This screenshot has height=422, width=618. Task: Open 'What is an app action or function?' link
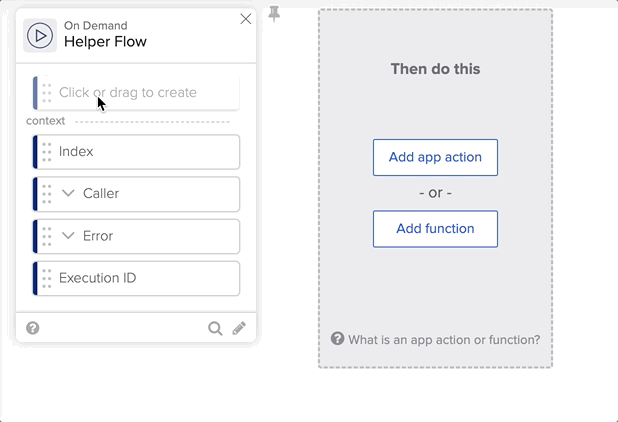[443, 340]
